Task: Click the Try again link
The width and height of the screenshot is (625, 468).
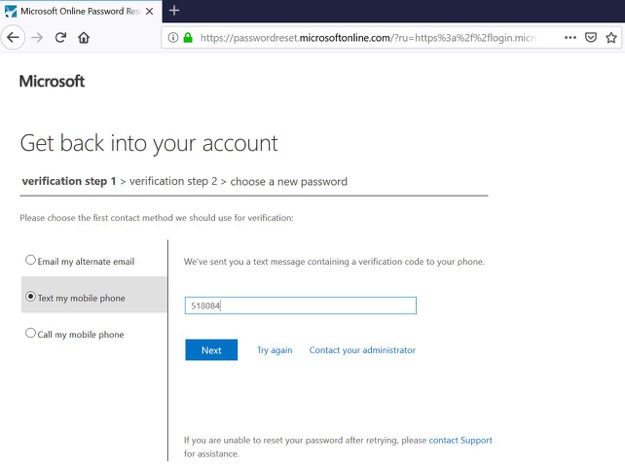Action: [x=275, y=350]
